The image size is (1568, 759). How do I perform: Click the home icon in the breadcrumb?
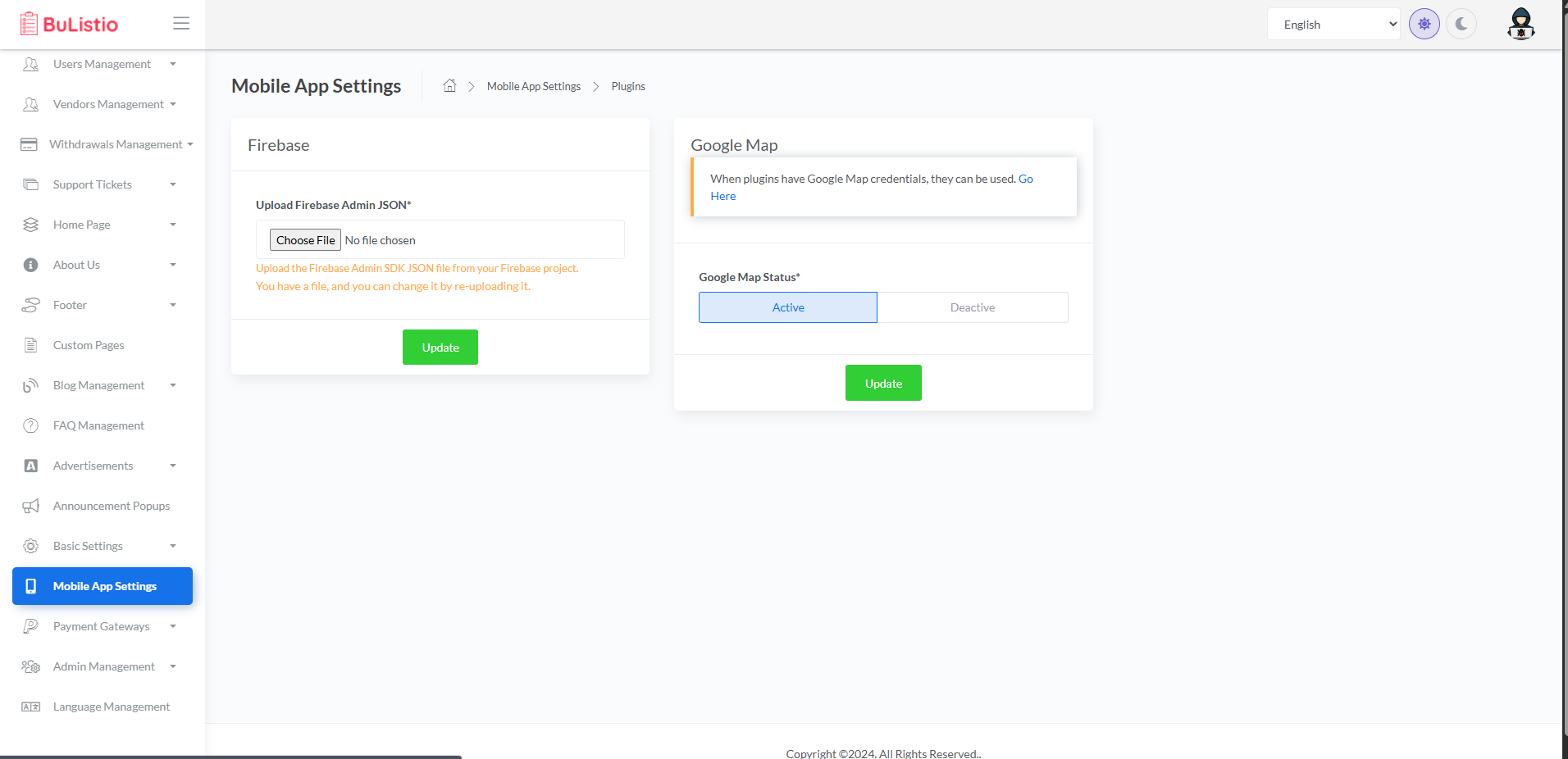coord(449,85)
